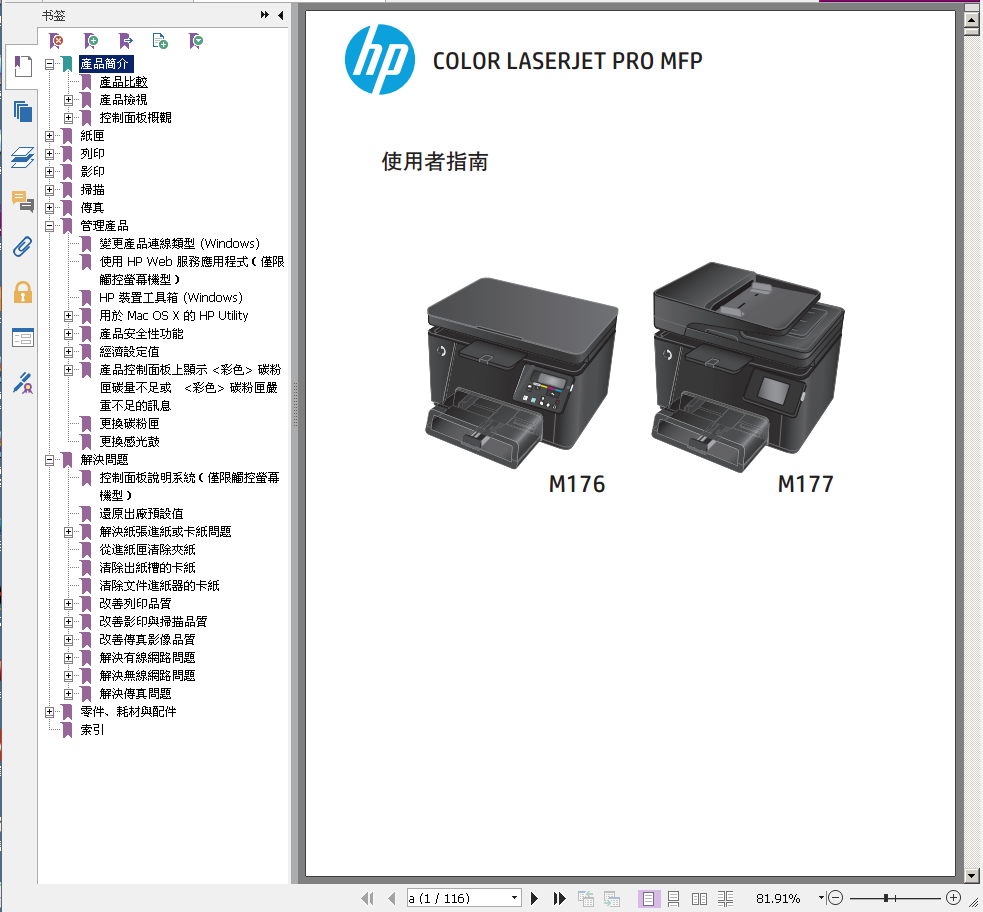Select the 傳真 bookmark

(x=92, y=207)
